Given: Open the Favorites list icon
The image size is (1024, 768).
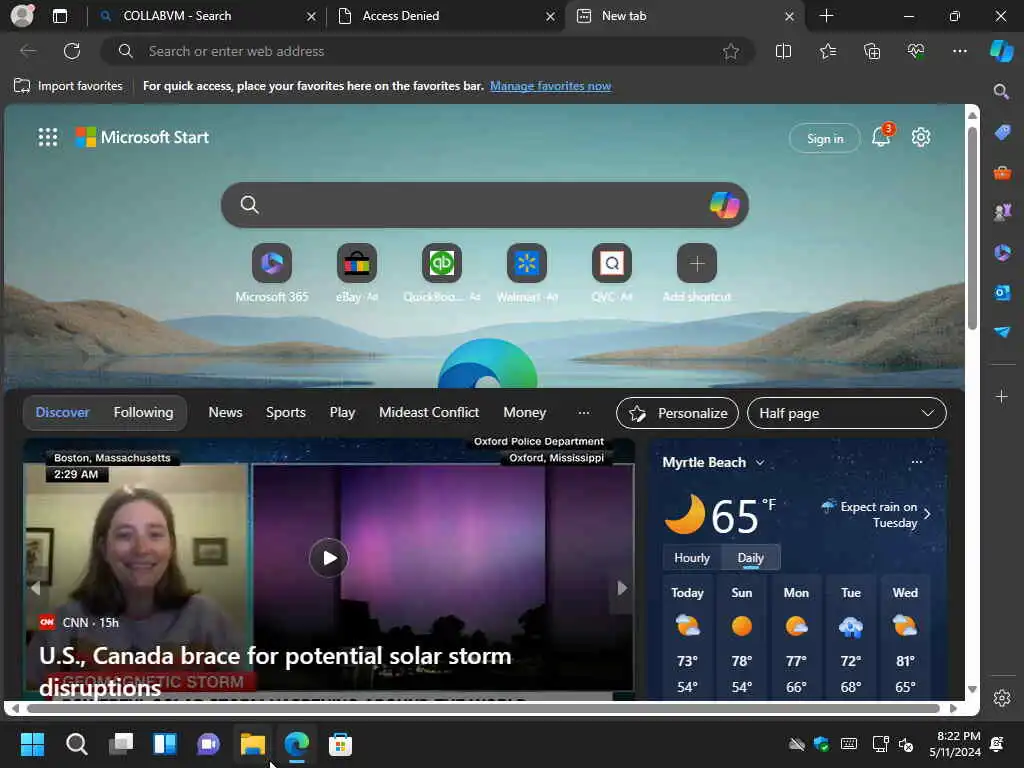Looking at the screenshot, I should pos(827,51).
